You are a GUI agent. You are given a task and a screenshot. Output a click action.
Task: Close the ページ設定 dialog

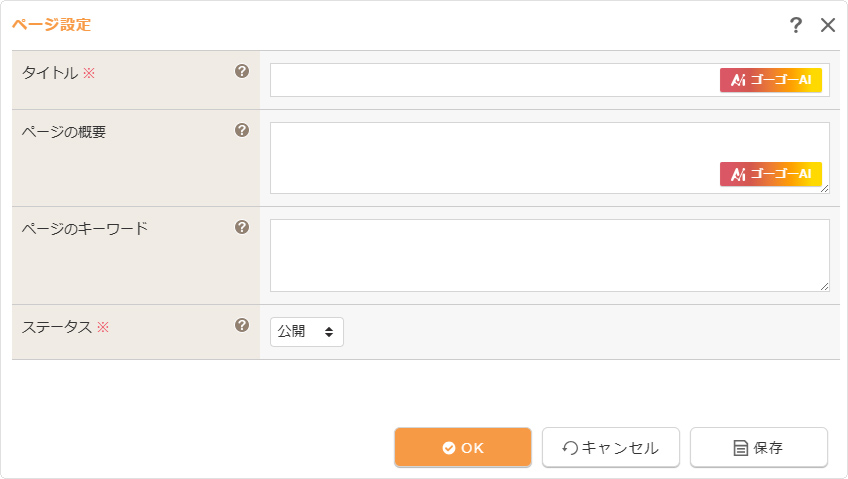[x=828, y=25]
